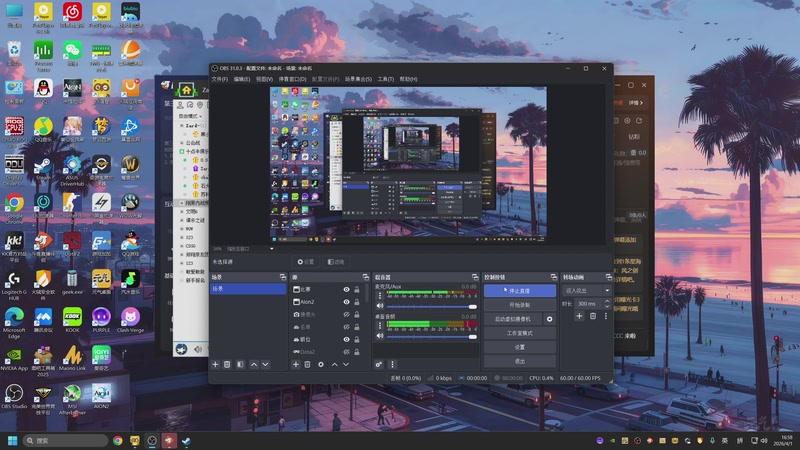Add a new scene with plus icon
The image size is (800, 450).
pos(215,364)
